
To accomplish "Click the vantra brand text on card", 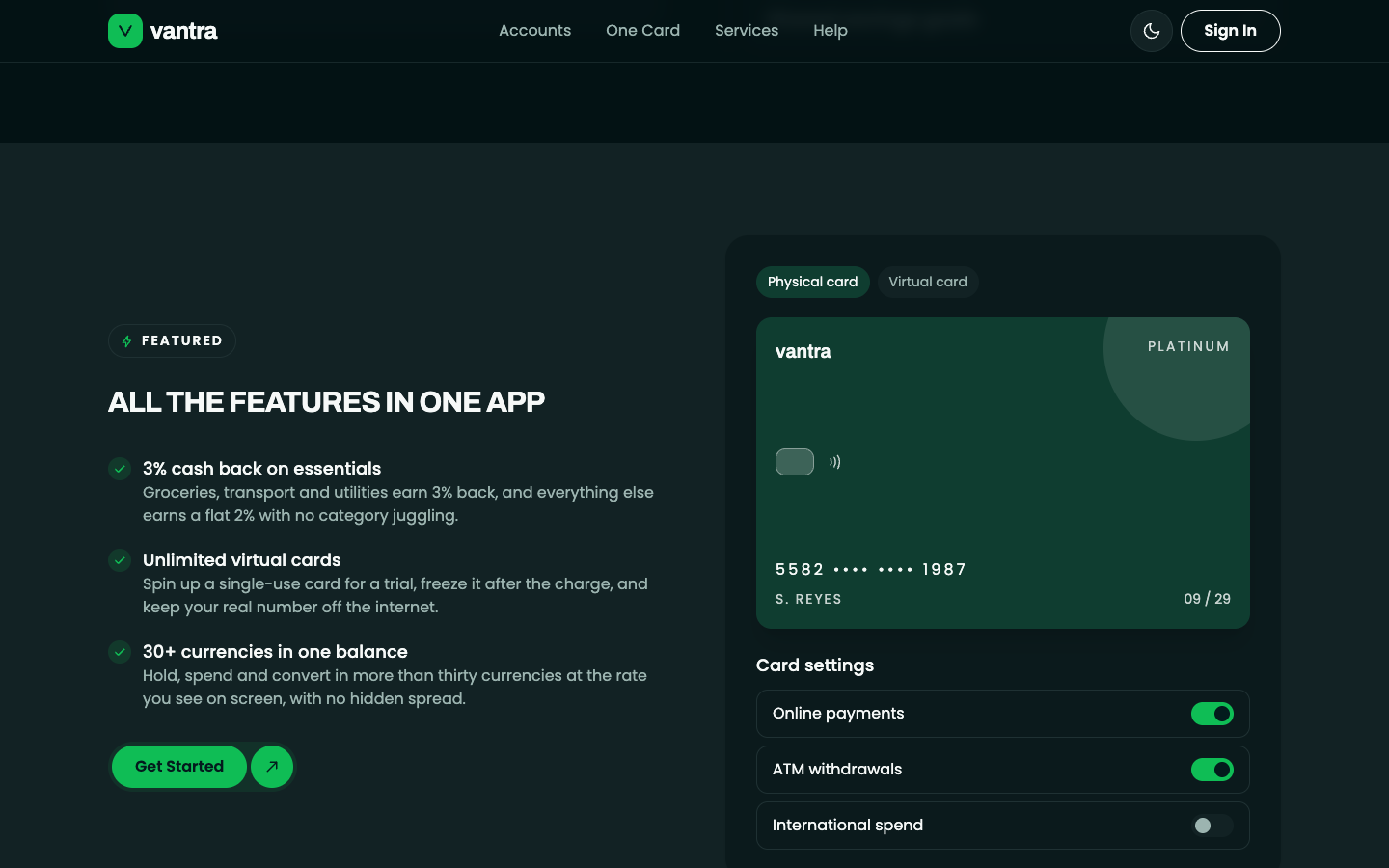I will [803, 352].
